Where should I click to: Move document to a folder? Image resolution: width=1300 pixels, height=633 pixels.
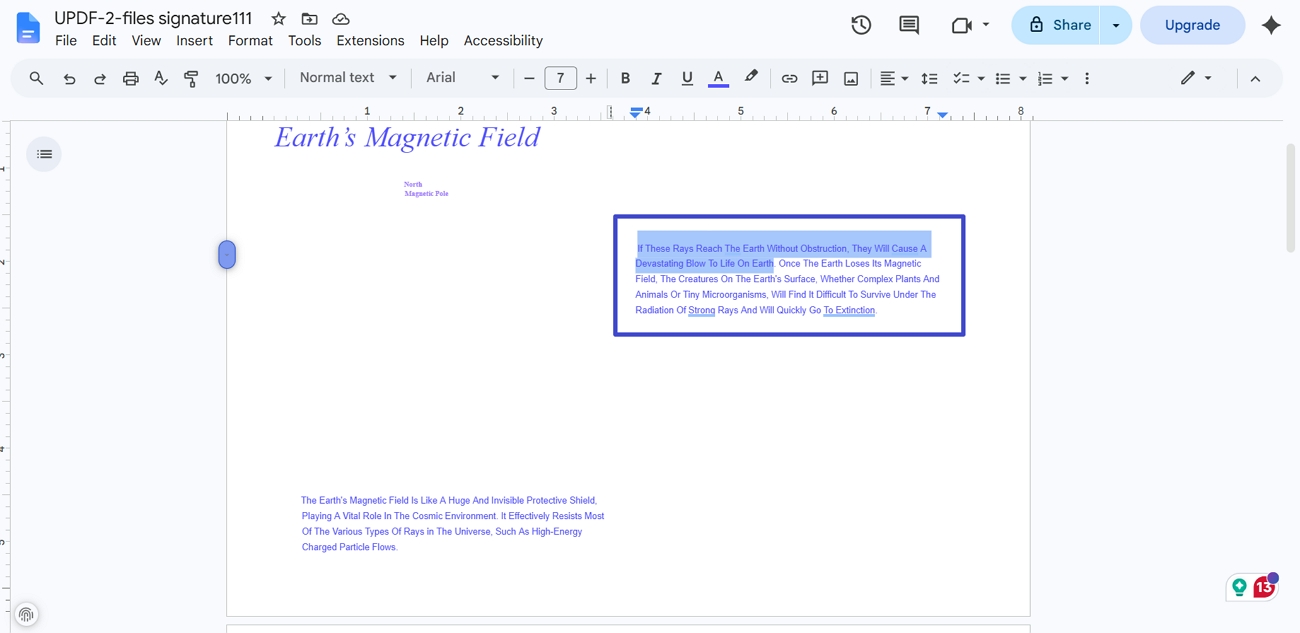click(310, 19)
